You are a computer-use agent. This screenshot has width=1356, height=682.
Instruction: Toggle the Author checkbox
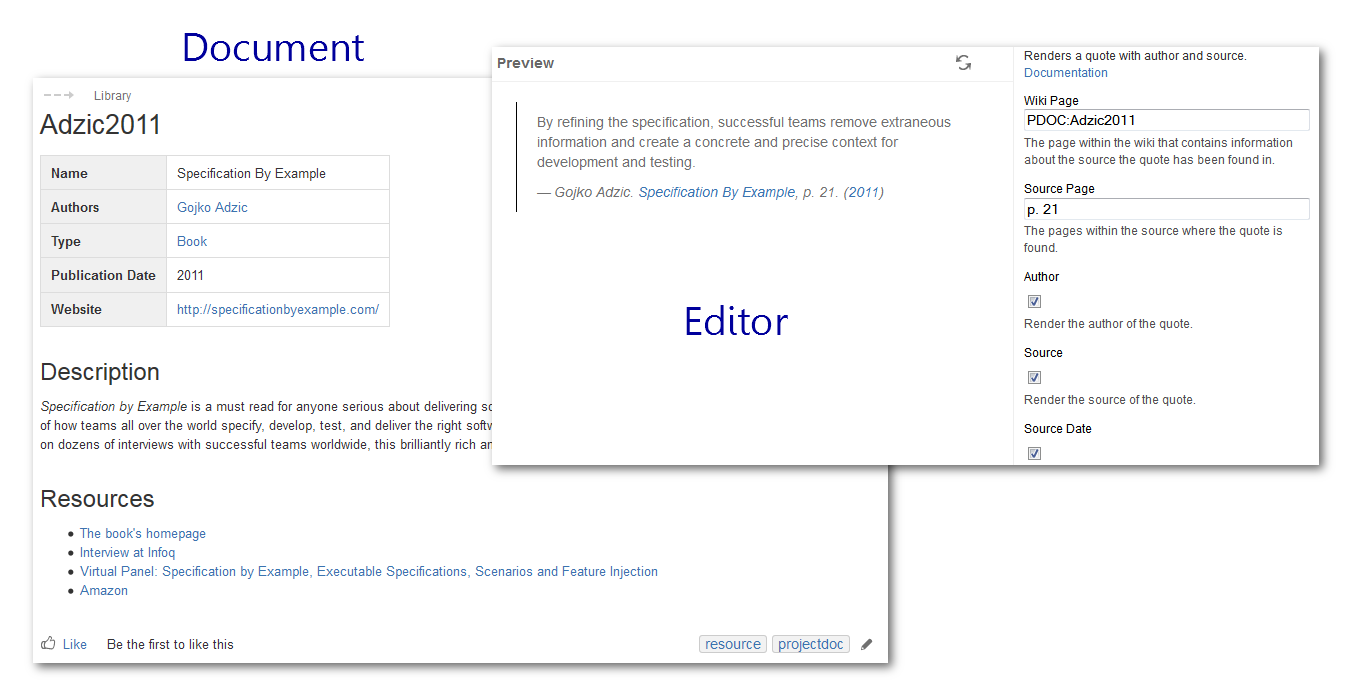tap(1035, 301)
